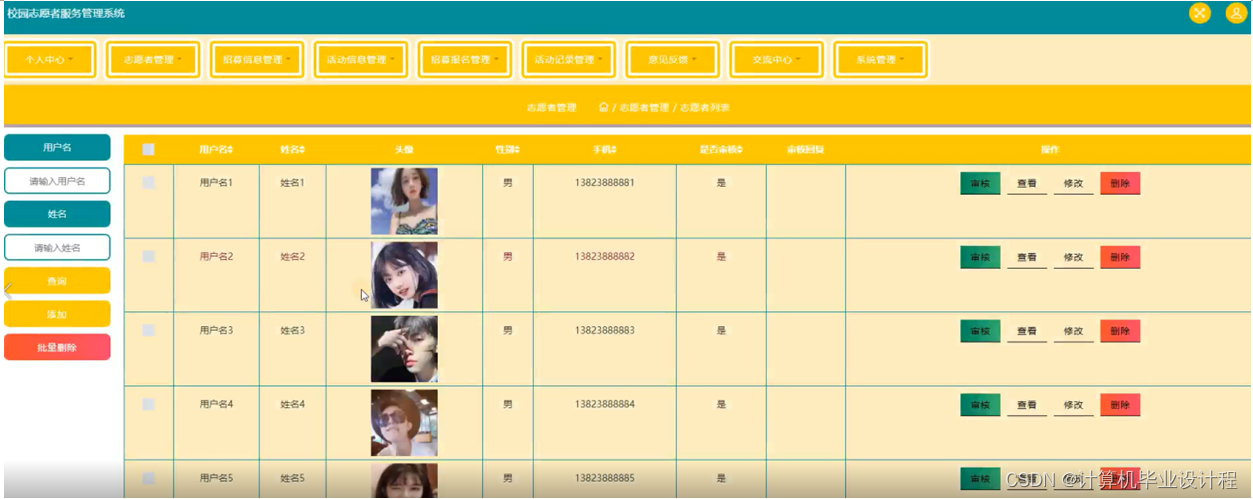Click 查看 for 用户名3 row
The image size is (1253, 499).
pyautogui.click(x=1027, y=331)
